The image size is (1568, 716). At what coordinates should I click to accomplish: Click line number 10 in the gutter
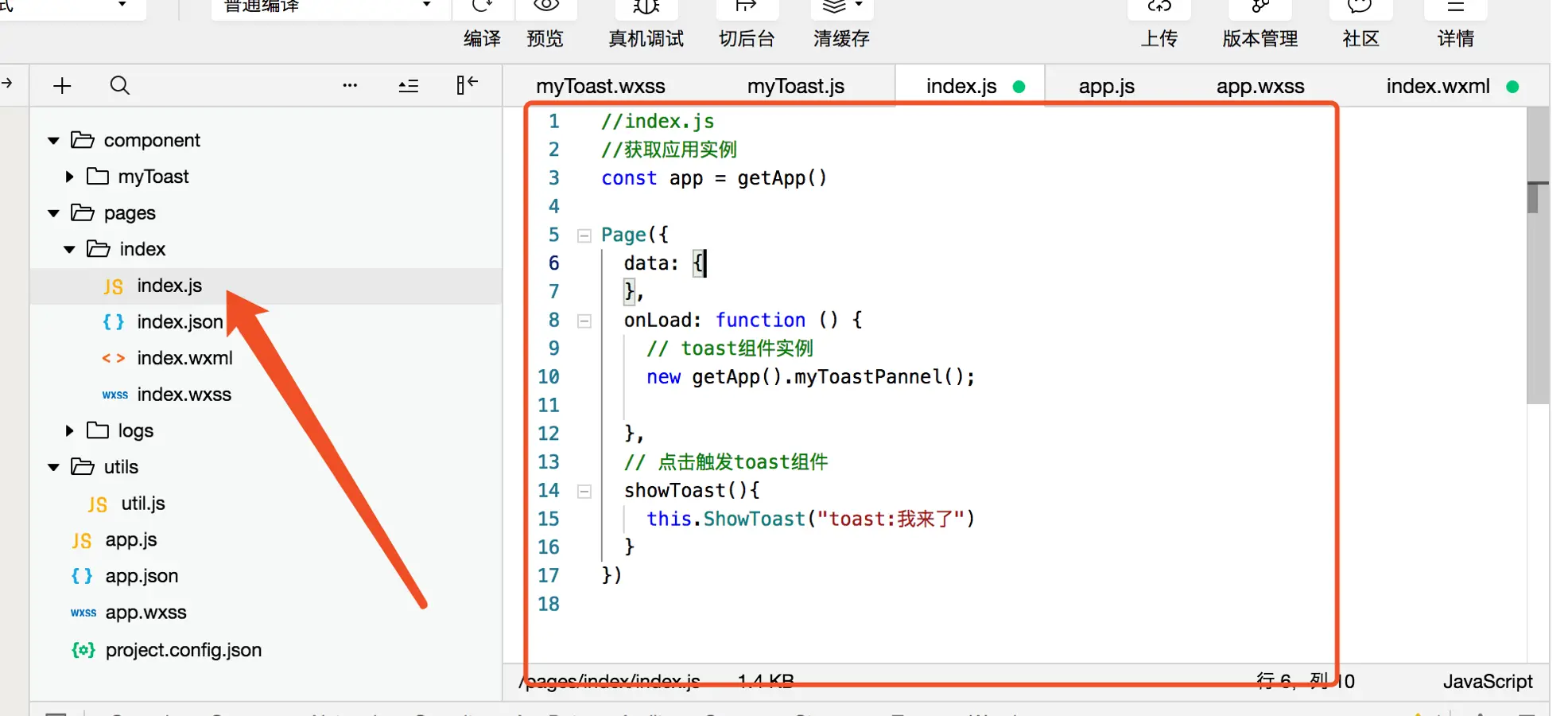tap(549, 377)
